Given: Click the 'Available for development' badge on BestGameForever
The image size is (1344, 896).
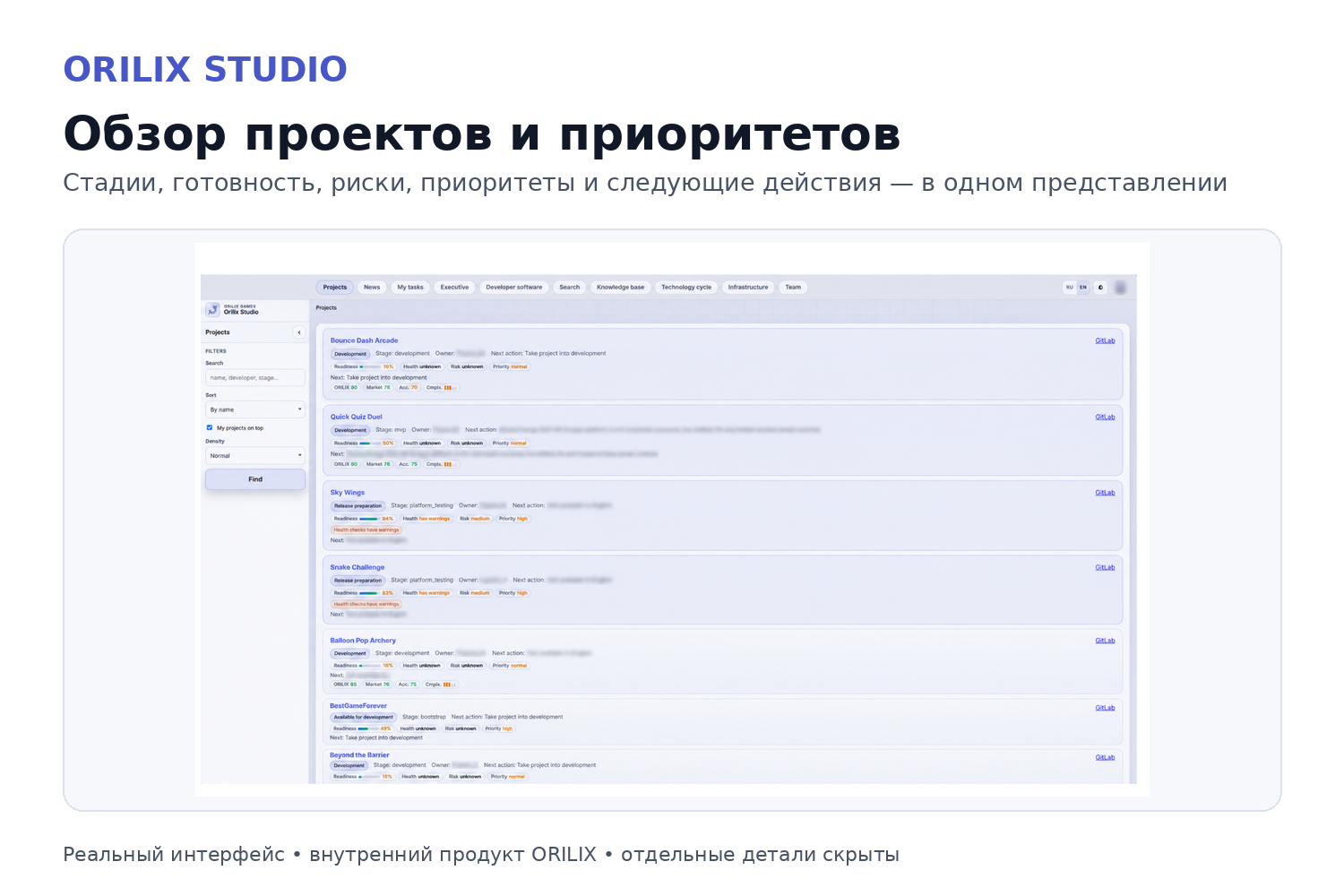Looking at the screenshot, I should (x=363, y=718).
